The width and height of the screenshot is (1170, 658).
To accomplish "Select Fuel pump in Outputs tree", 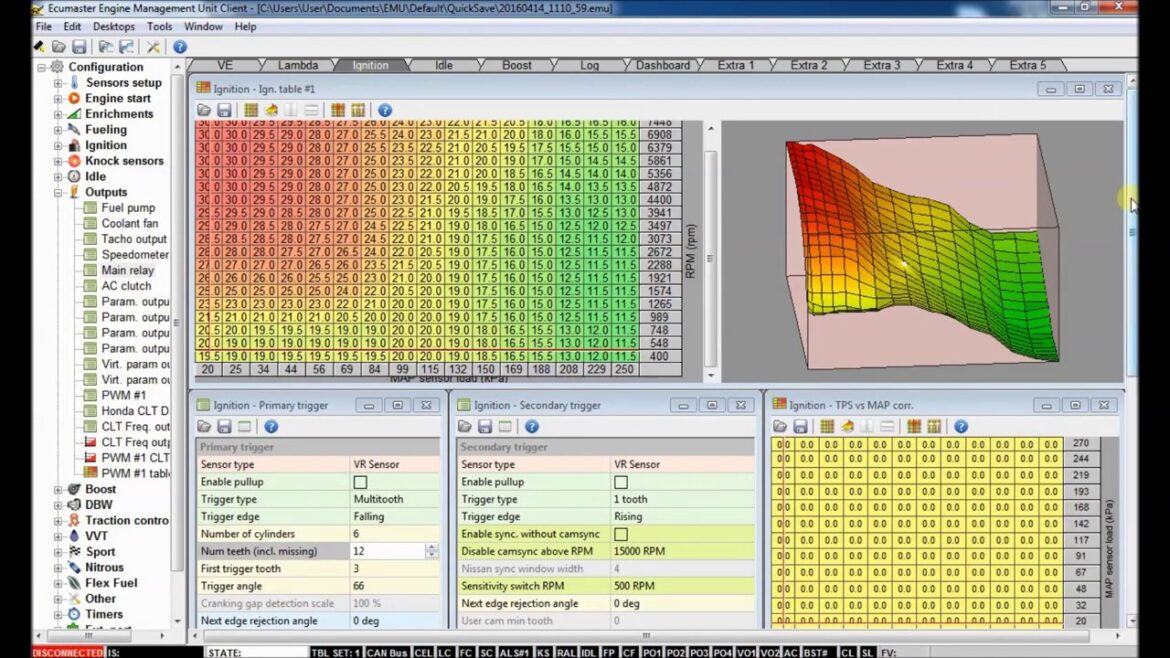I will 128,208.
